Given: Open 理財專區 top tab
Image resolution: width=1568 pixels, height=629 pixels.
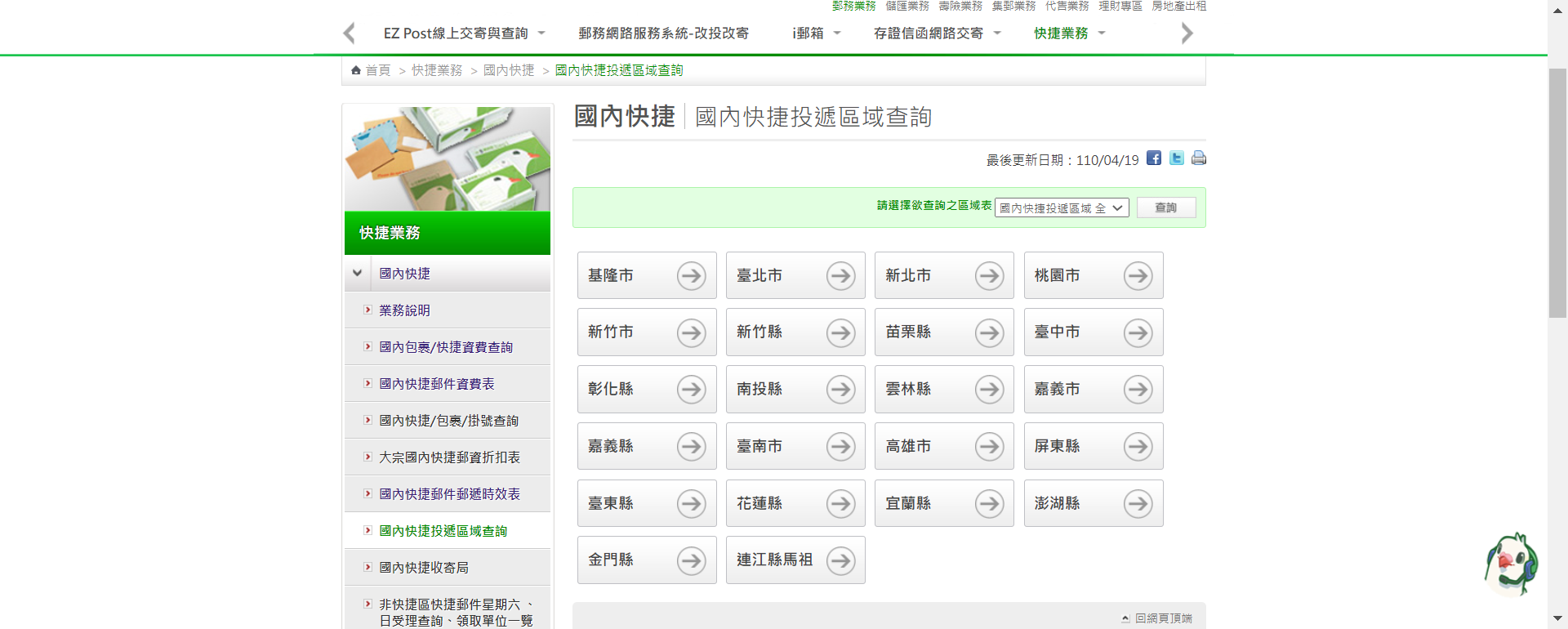Looking at the screenshot, I should pos(1120,6).
